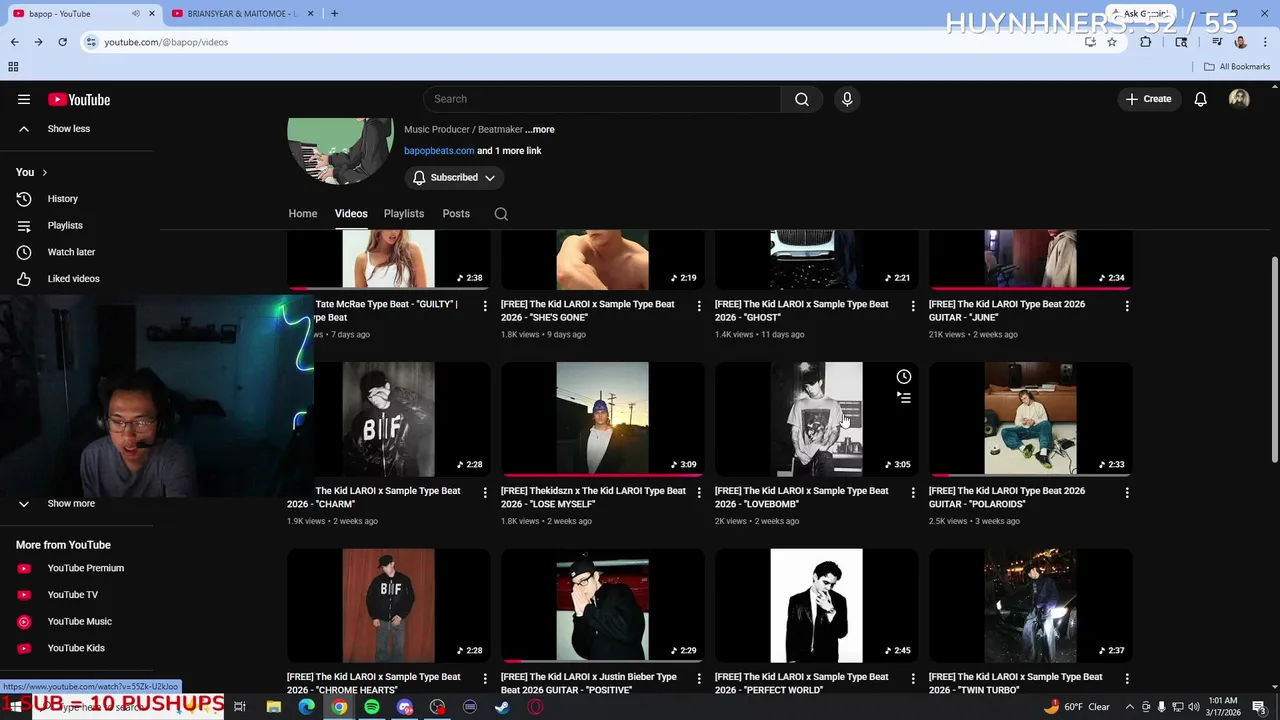Image resolution: width=1280 pixels, height=720 pixels.
Task: Open YouTube Kids from sidebar
Action: [x=76, y=648]
